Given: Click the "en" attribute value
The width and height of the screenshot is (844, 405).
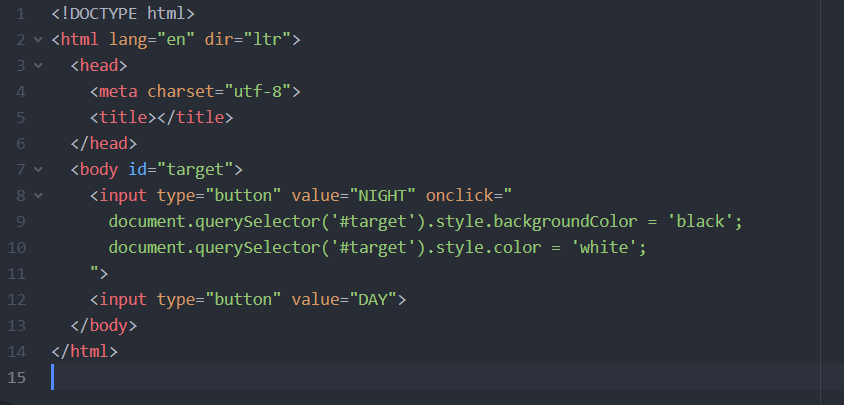Looking at the screenshot, I should [176, 39].
